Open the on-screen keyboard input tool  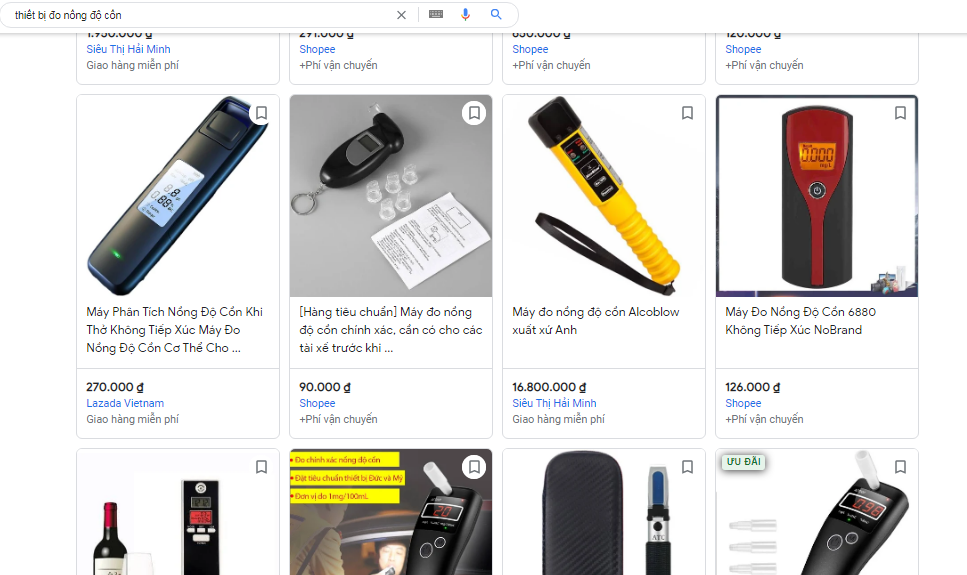pyautogui.click(x=435, y=15)
